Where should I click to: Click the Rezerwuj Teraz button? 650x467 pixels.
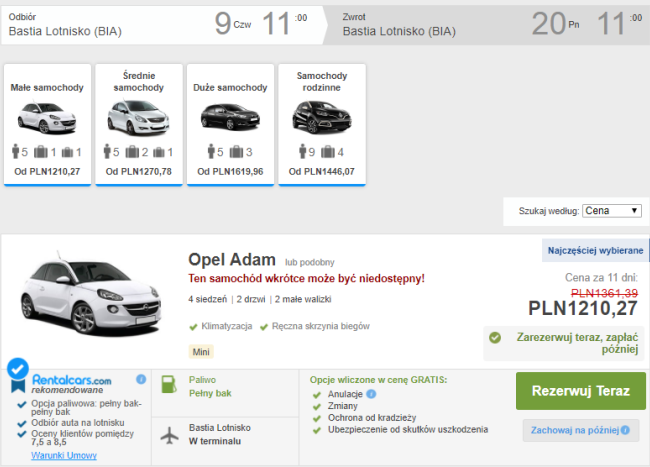pos(581,391)
